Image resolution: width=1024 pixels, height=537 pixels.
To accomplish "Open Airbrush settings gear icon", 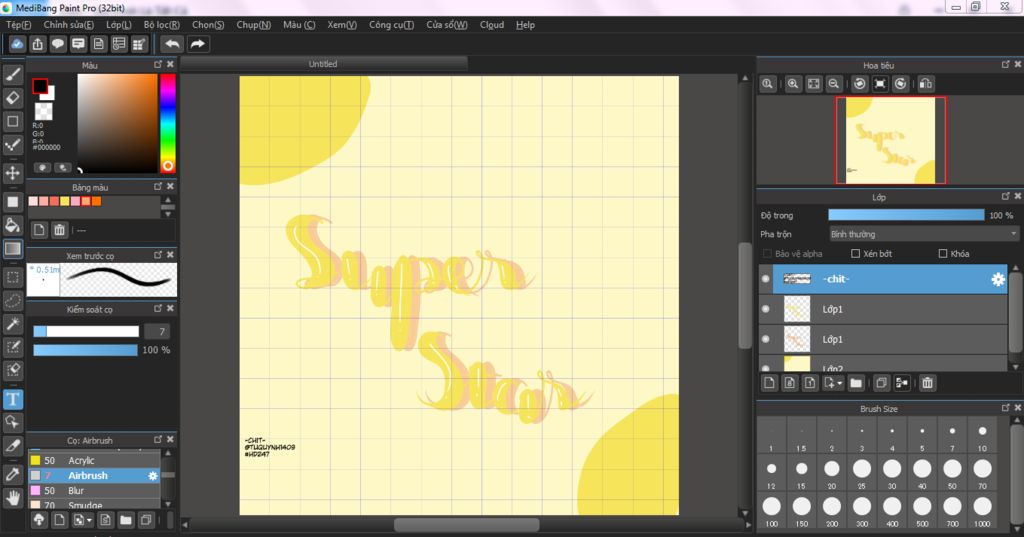I will 153,476.
